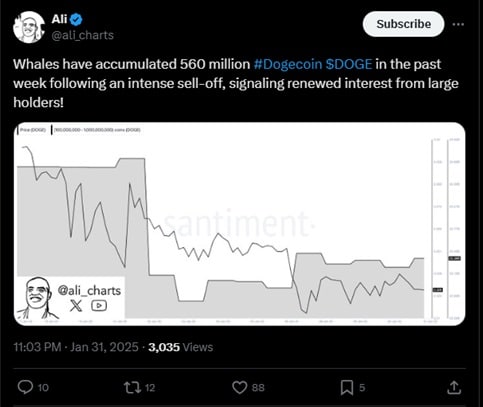This screenshot has width=483, height=407.
Task: Click the reply speech bubble icon
Action: coord(25,387)
